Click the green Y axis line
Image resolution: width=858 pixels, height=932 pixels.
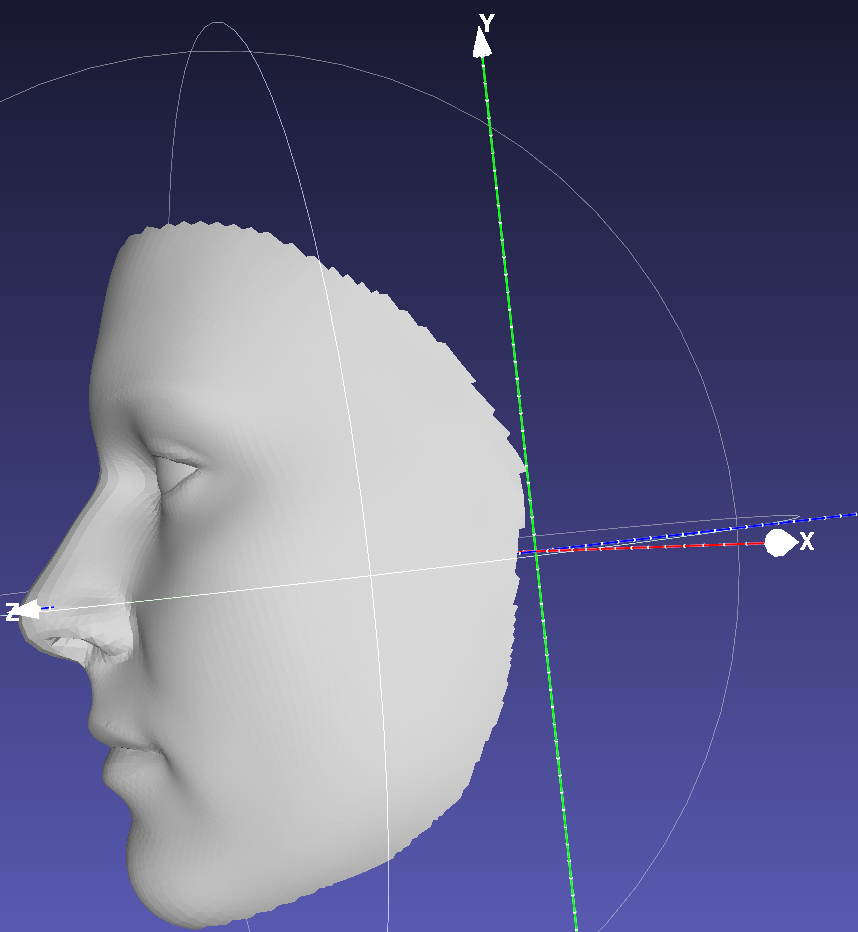point(528,493)
